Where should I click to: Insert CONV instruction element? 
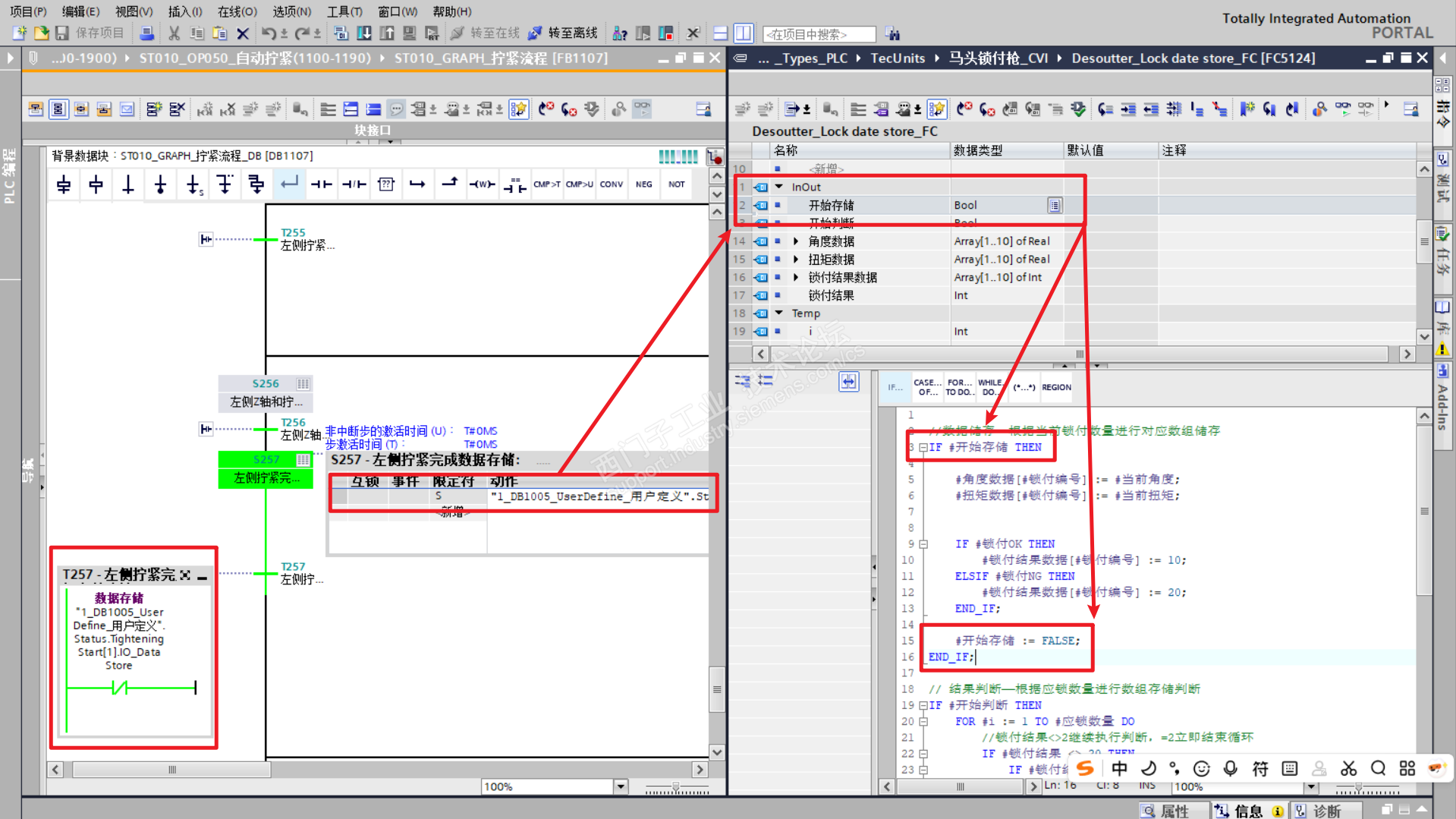click(x=612, y=184)
